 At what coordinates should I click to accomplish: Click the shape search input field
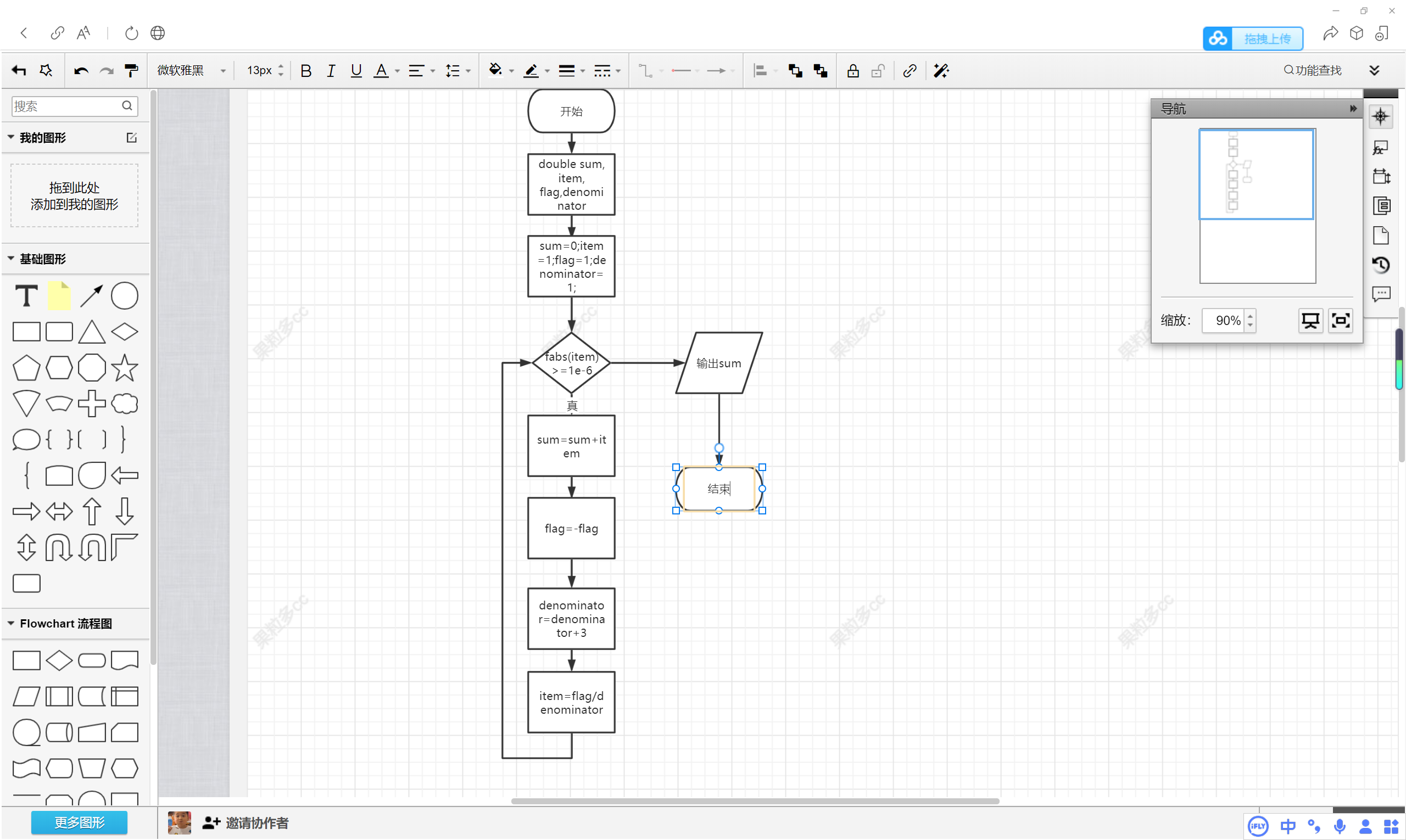[x=65, y=106]
